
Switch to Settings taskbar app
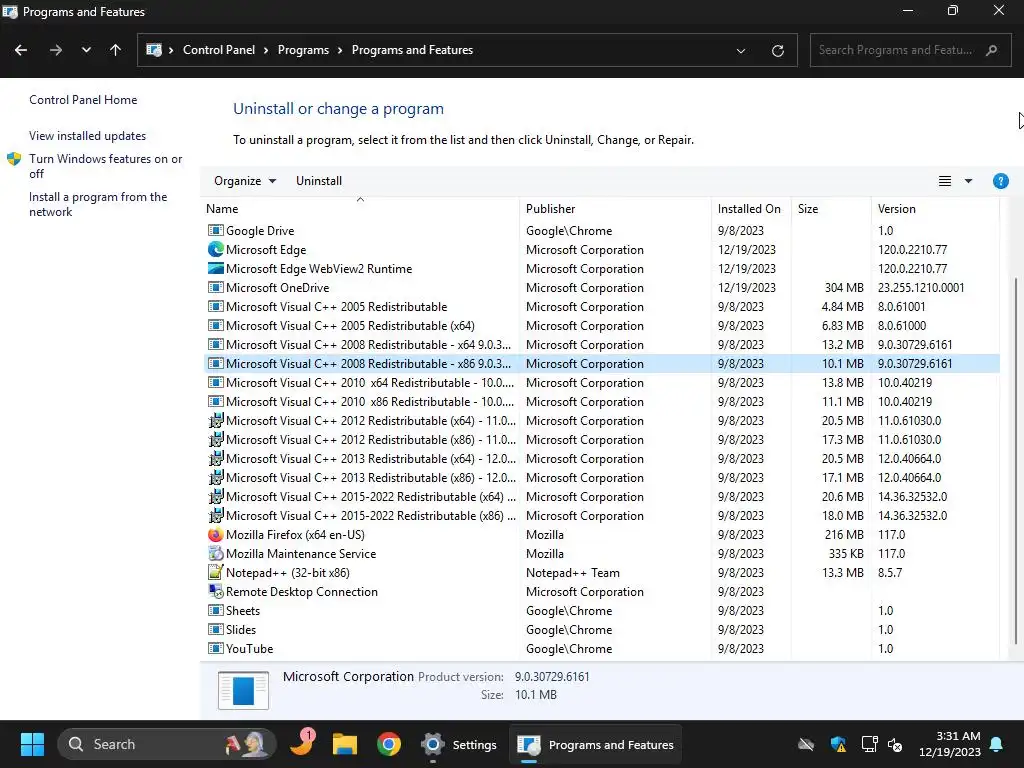[x=458, y=744]
